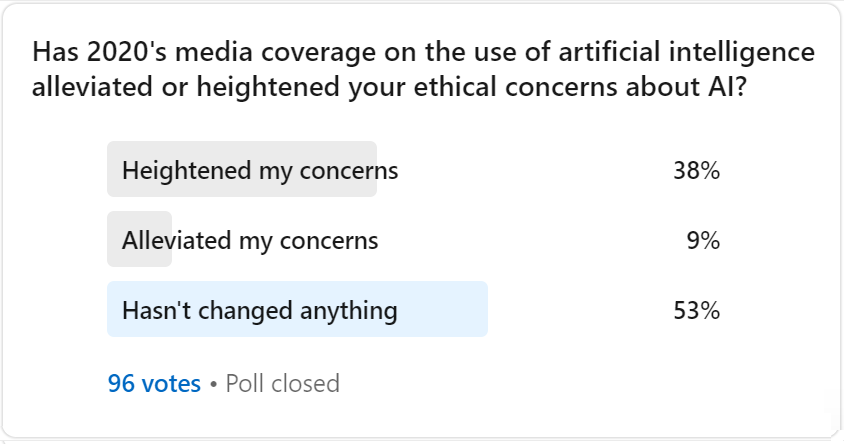Click "artificial intelligence" in the question
The image size is (844, 444).
tap(690, 51)
